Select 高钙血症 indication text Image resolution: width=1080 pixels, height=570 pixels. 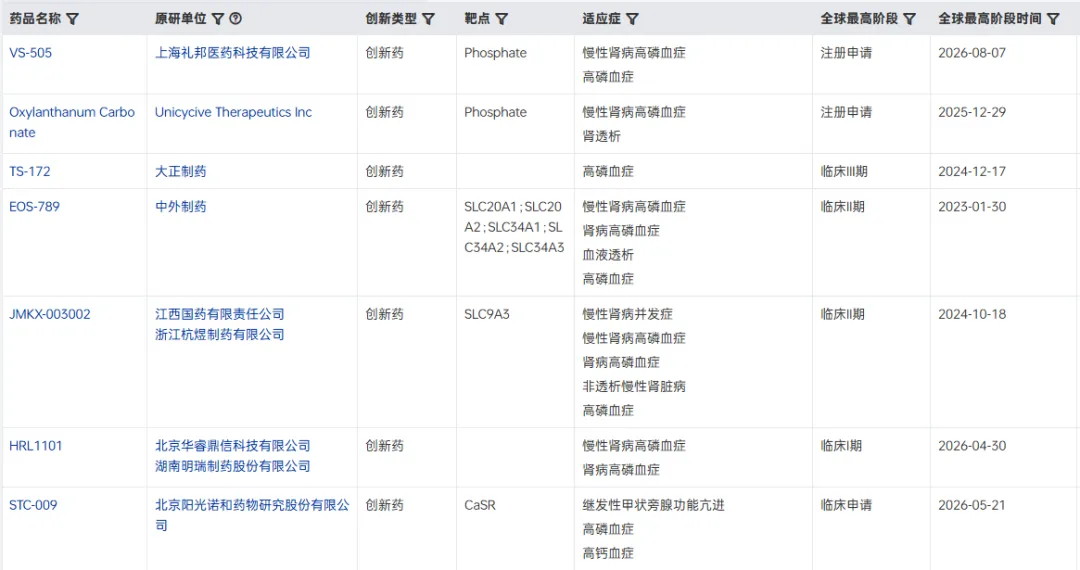pos(608,553)
